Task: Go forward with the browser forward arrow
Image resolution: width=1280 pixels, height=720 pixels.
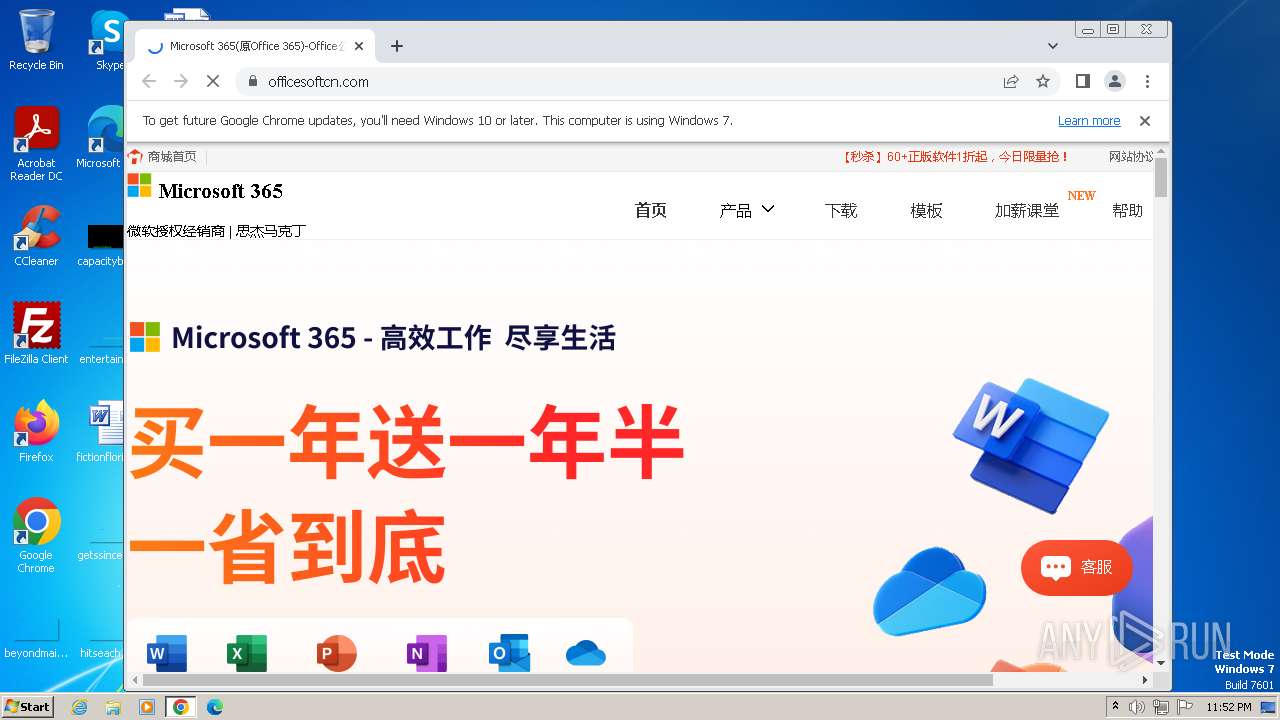Action: pos(181,81)
